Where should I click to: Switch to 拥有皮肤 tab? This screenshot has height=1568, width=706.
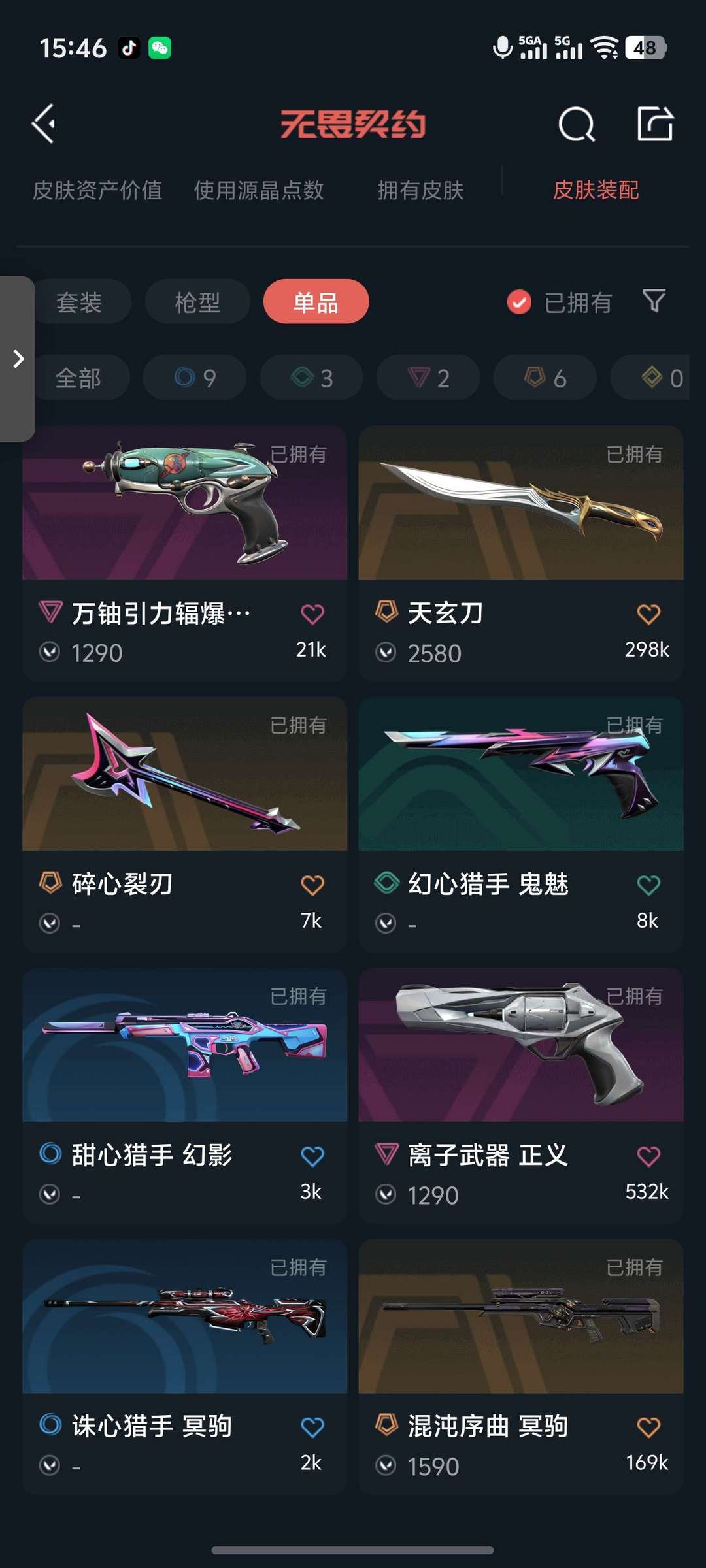(x=420, y=190)
